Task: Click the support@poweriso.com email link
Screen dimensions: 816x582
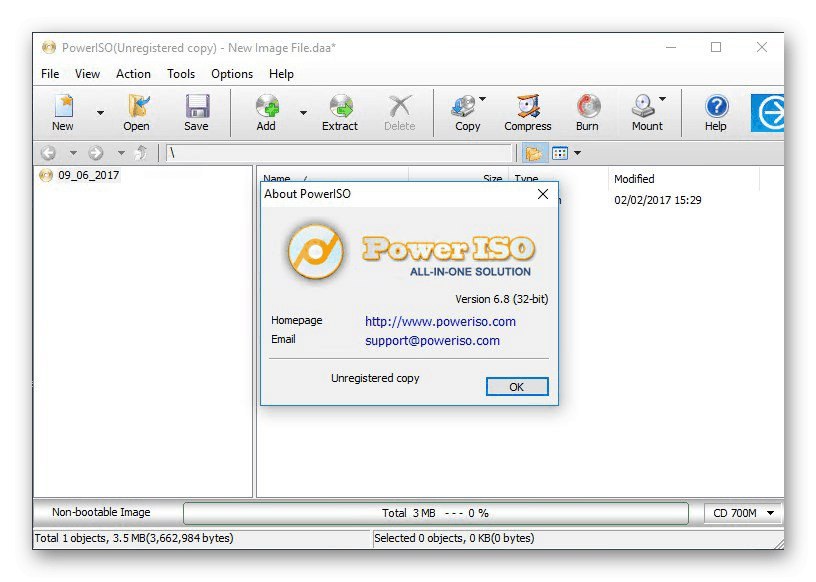Action: (x=432, y=341)
